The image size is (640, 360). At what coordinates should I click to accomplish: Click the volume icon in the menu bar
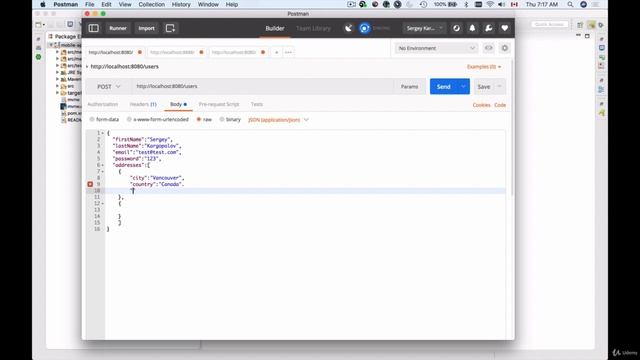click(x=502, y=4)
